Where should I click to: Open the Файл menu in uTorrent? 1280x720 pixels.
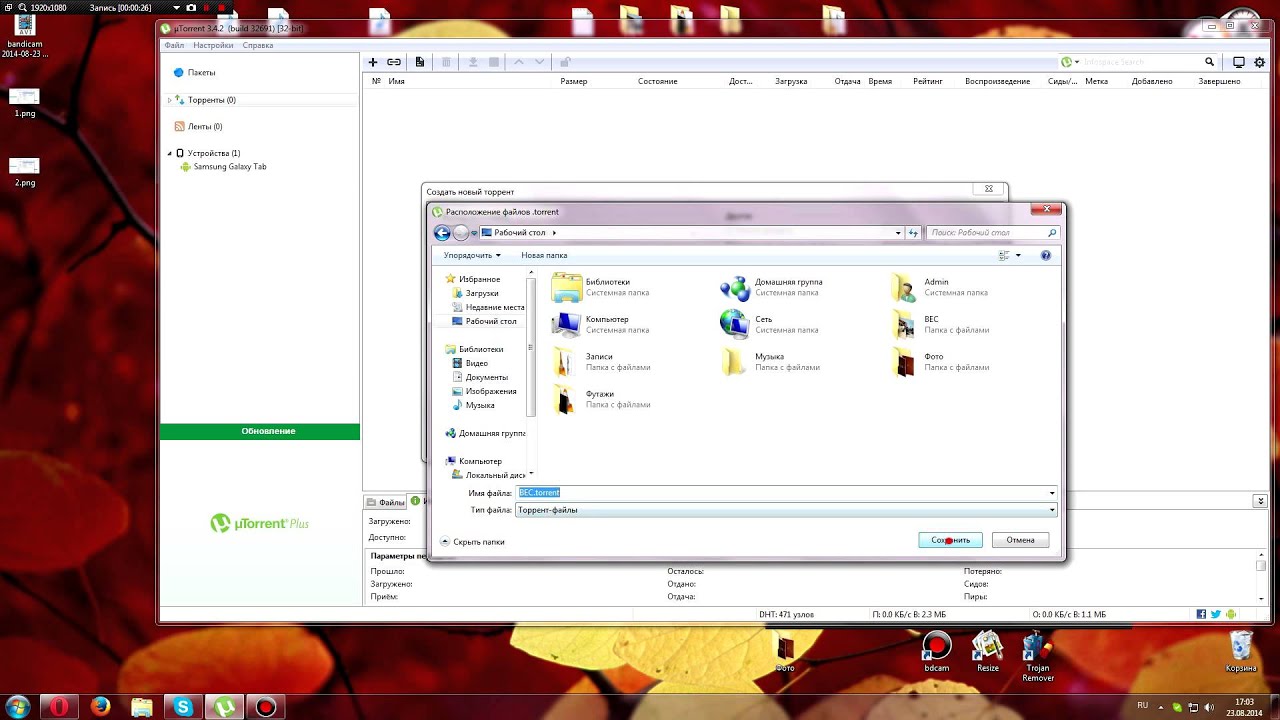click(174, 45)
